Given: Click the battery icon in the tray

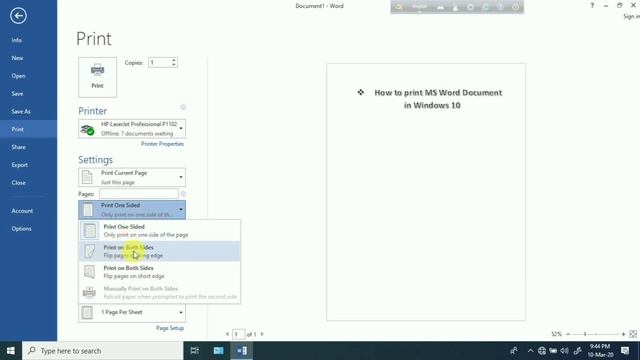Looking at the screenshot, I should click(x=553, y=351).
